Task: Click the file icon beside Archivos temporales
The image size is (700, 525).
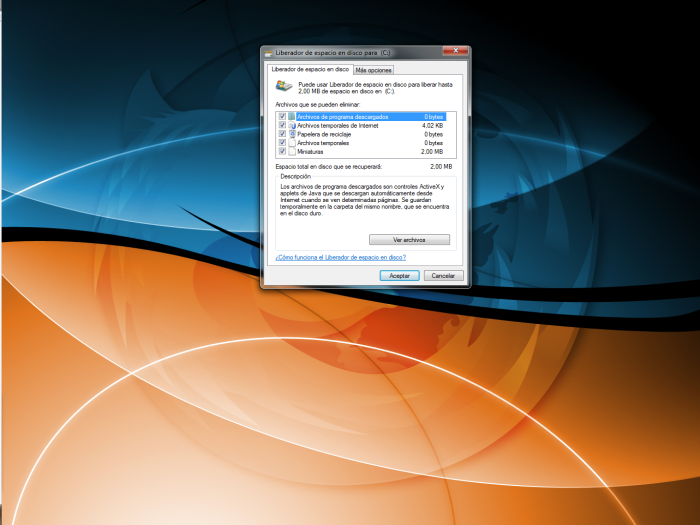Action: click(x=292, y=143)
